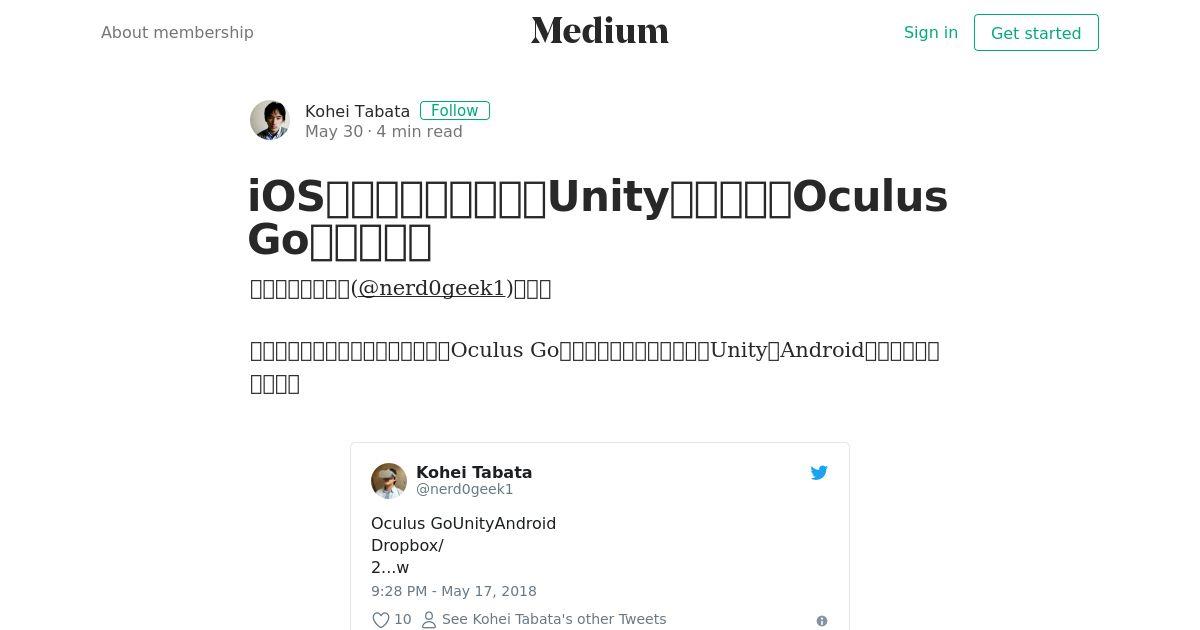
Task: Follow Kohei Tabata
Action: [455, 111]
